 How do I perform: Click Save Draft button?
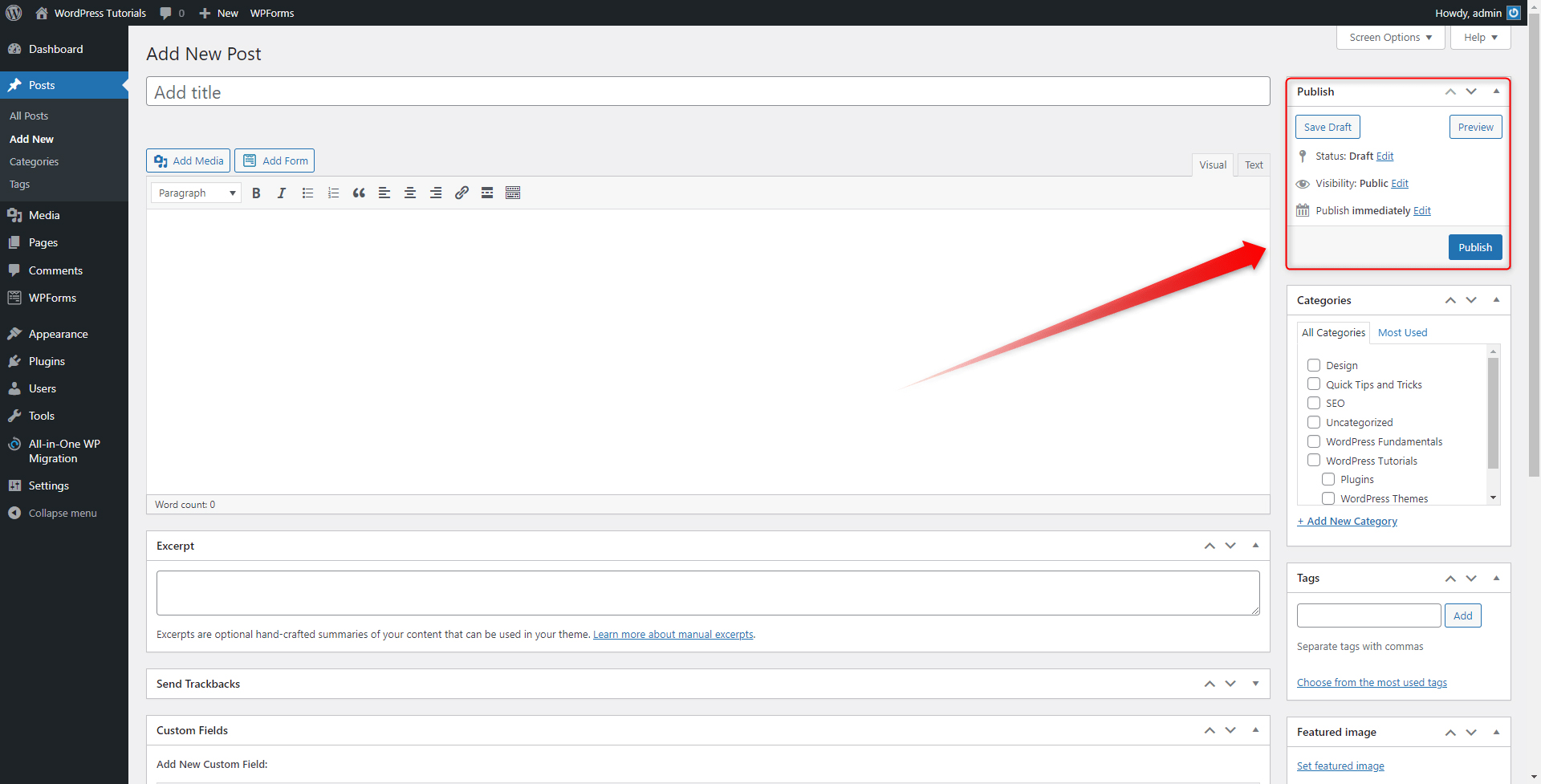click(1328, 127)
